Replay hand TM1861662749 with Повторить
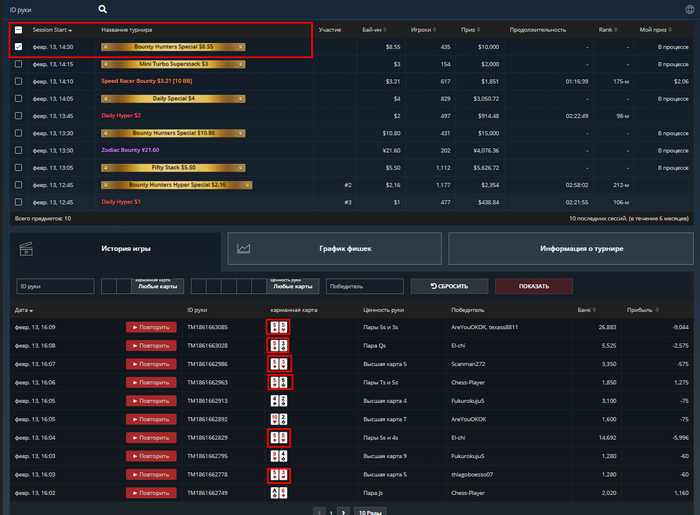 coord(151,493)
